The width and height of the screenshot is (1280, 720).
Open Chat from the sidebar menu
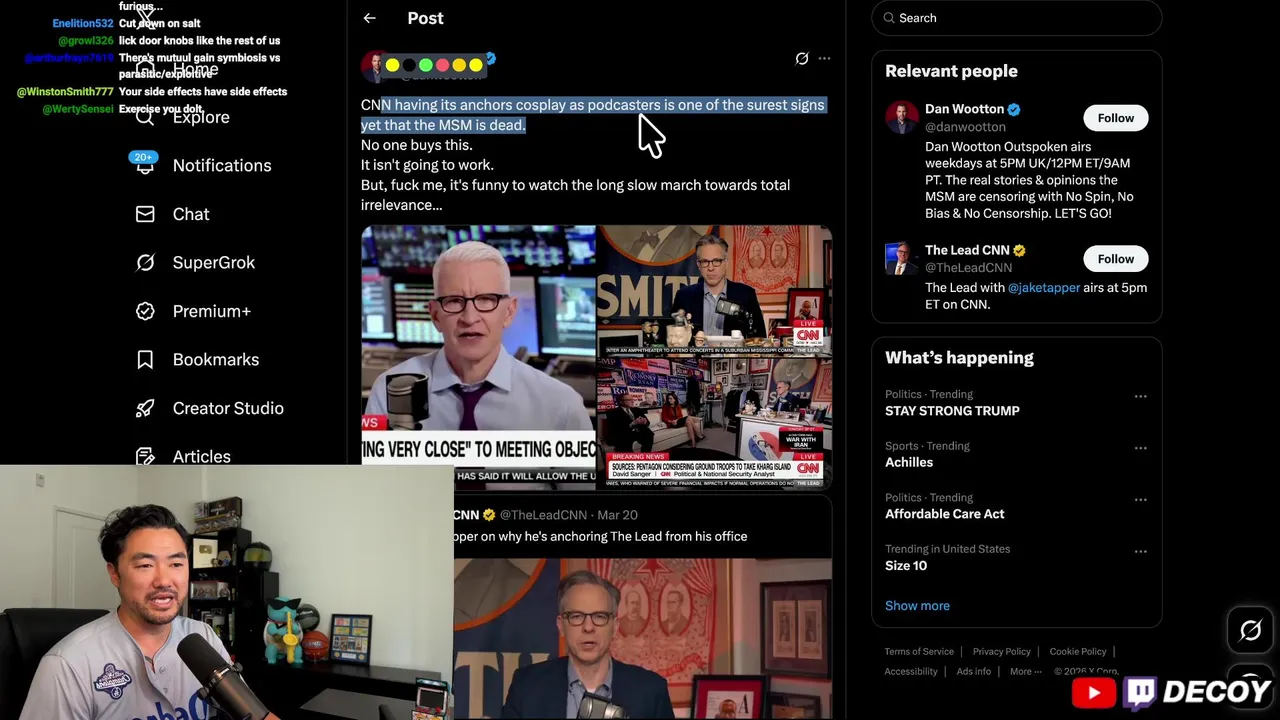[191, 214]
